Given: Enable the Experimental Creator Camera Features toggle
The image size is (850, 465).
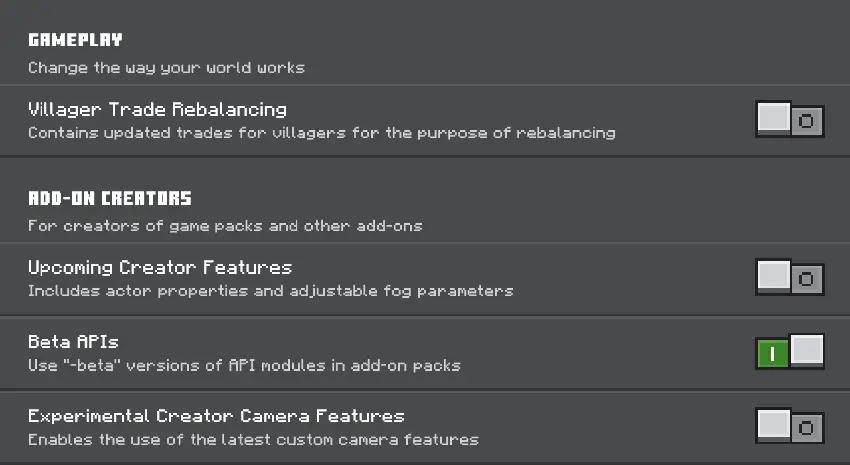Looking at the screenshot, I should point(789,426).
